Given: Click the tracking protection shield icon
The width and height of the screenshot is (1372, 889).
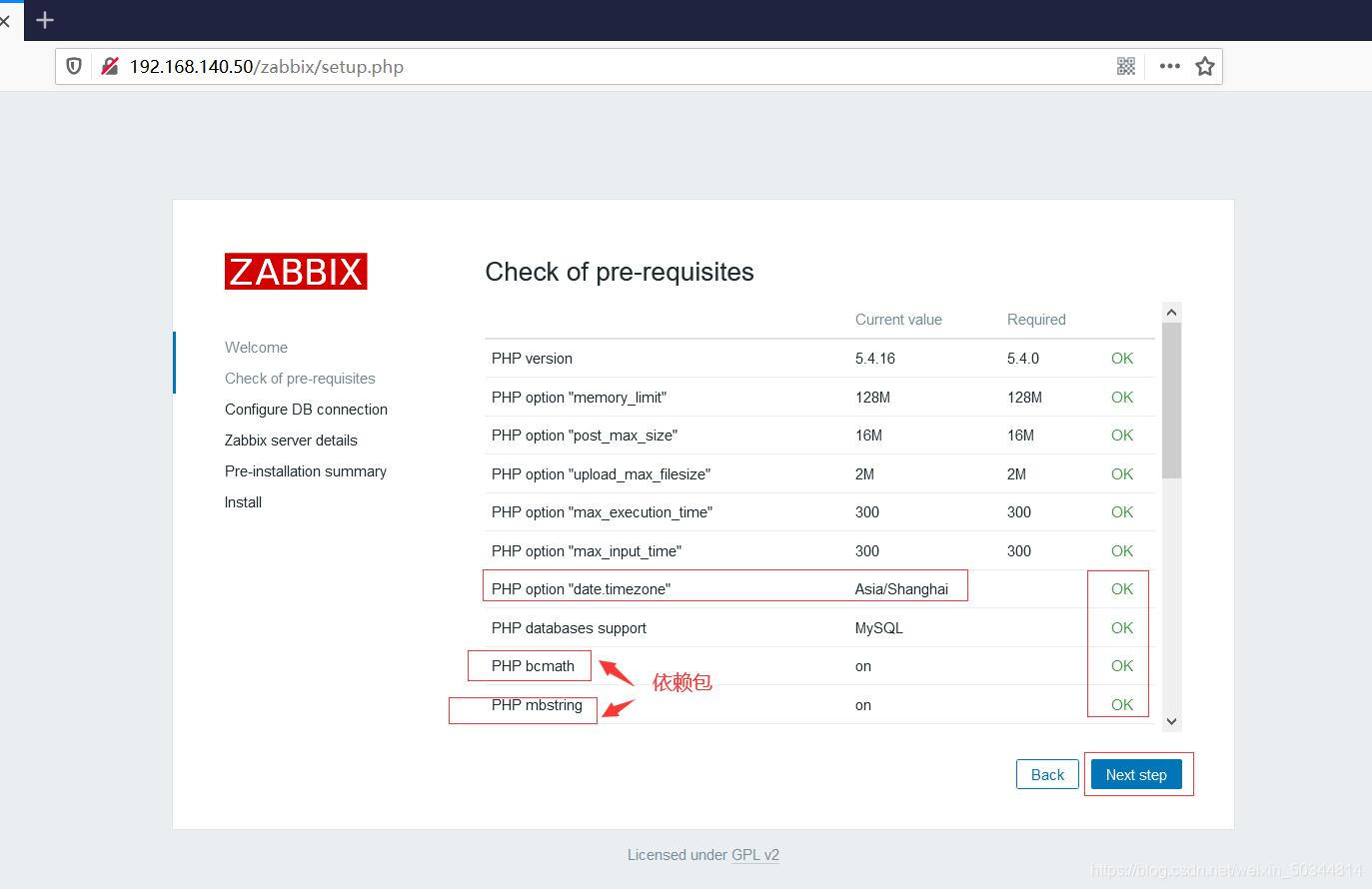Looking at the screenshot, I should tap(74, 67).
